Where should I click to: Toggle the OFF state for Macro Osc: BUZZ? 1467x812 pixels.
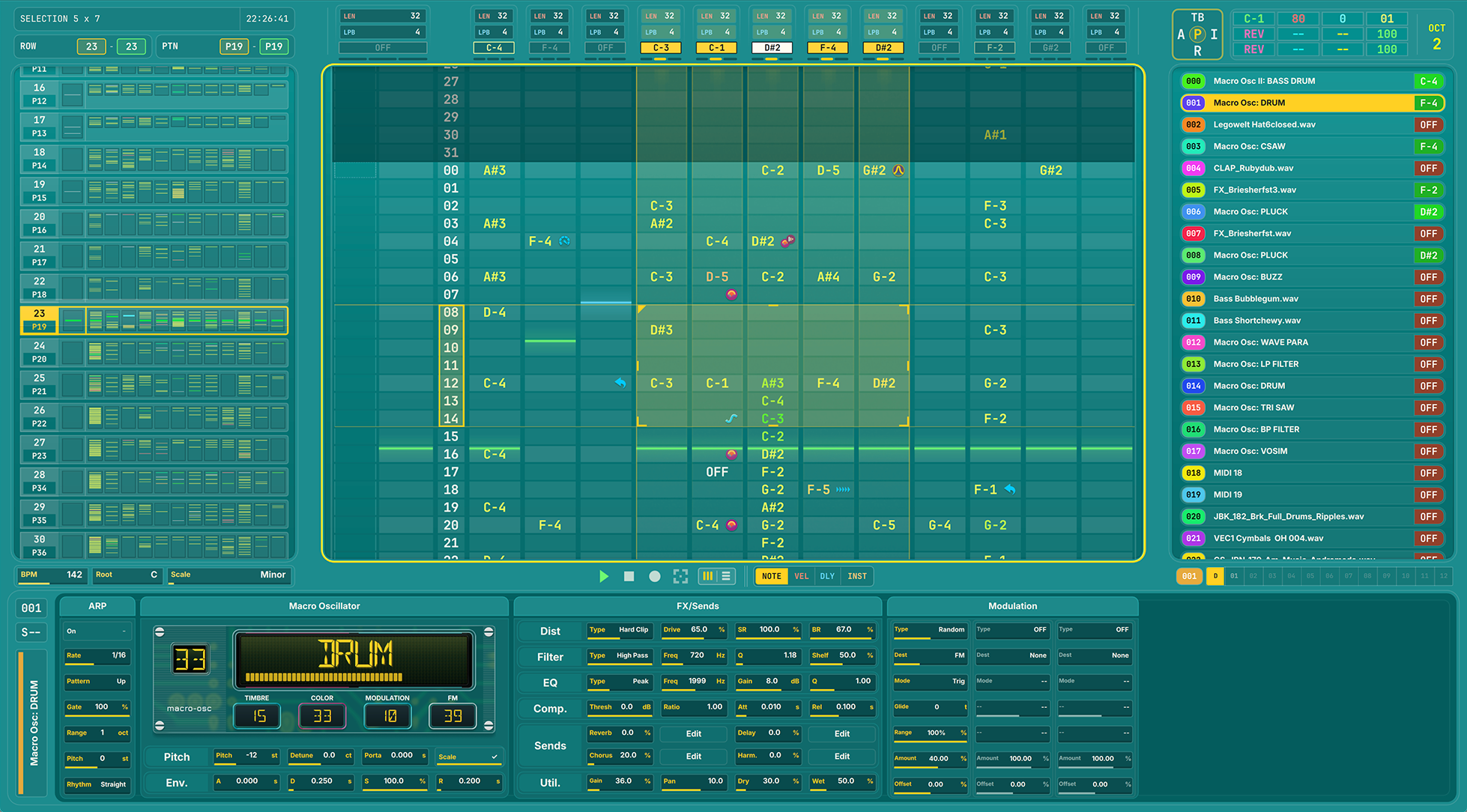[1429, 277]
